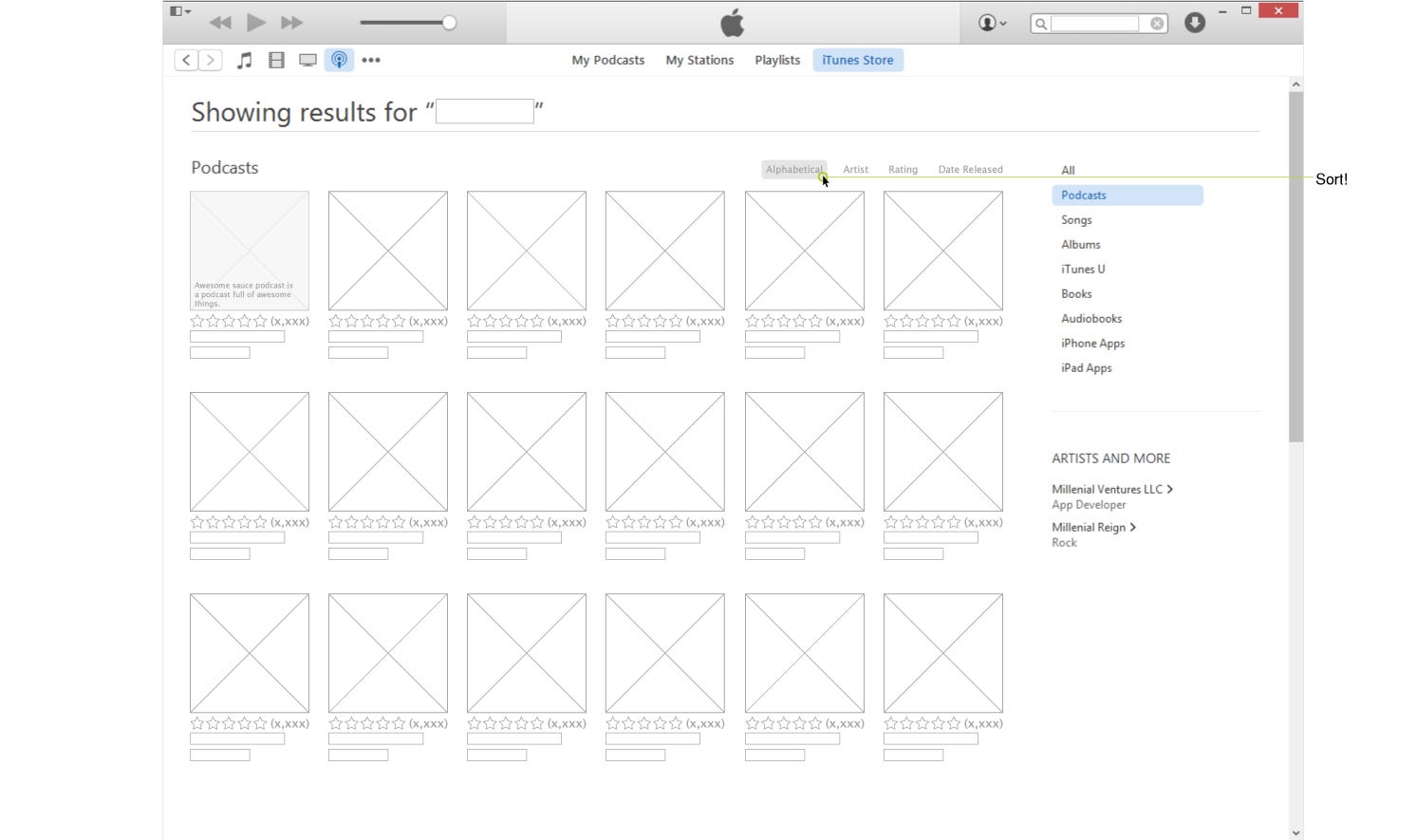
Task: Sort results by Alphabetical
Action: point(794,169)
